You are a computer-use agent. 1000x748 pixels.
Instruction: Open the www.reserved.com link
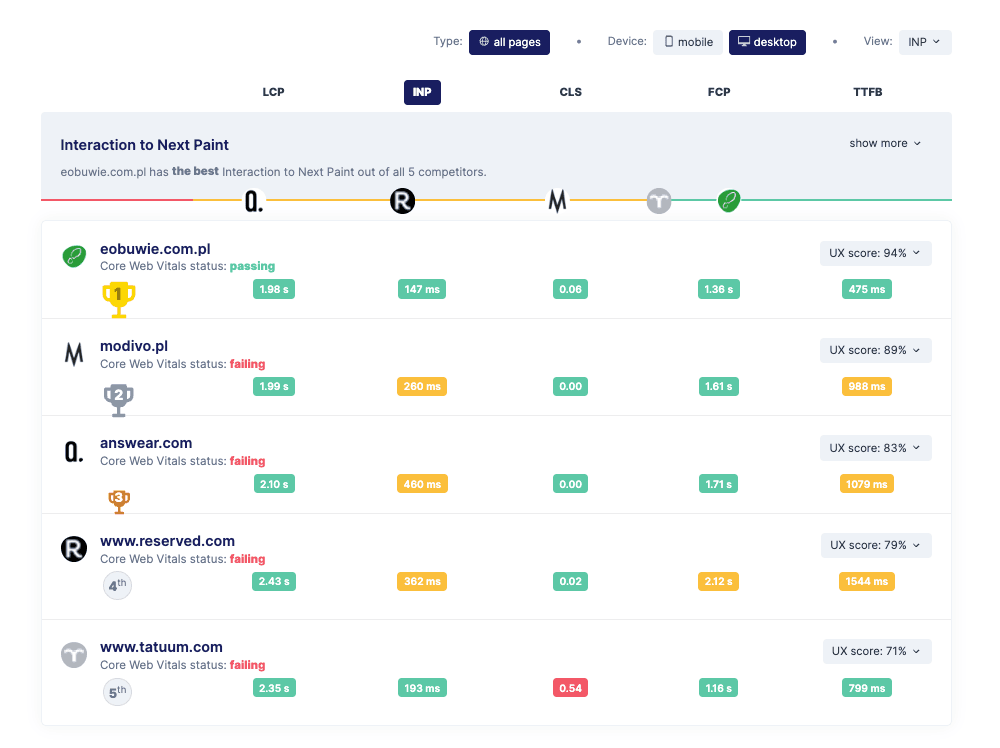pos(167,541)
